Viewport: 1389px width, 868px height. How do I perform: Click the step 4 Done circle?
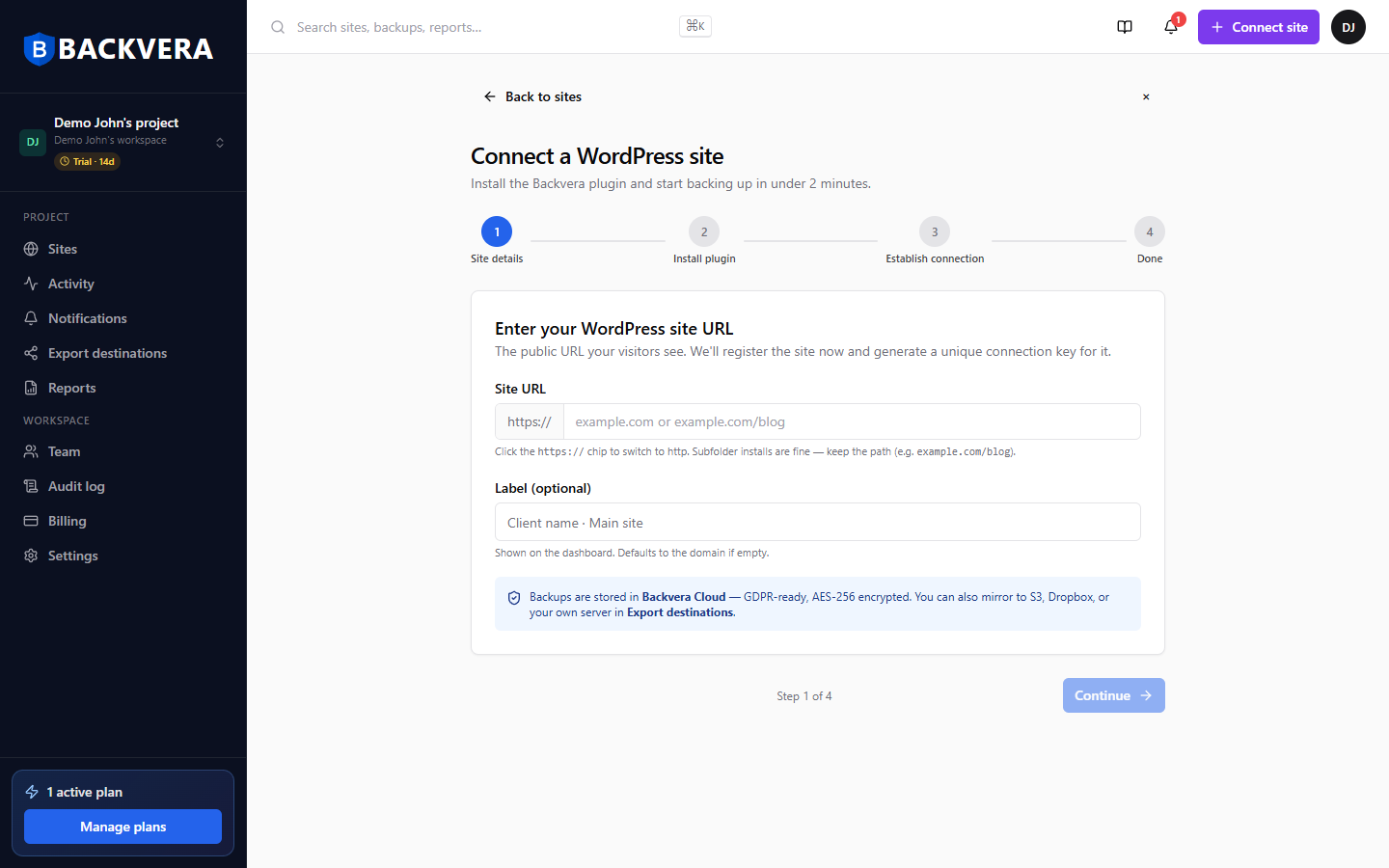(1150, 231)
